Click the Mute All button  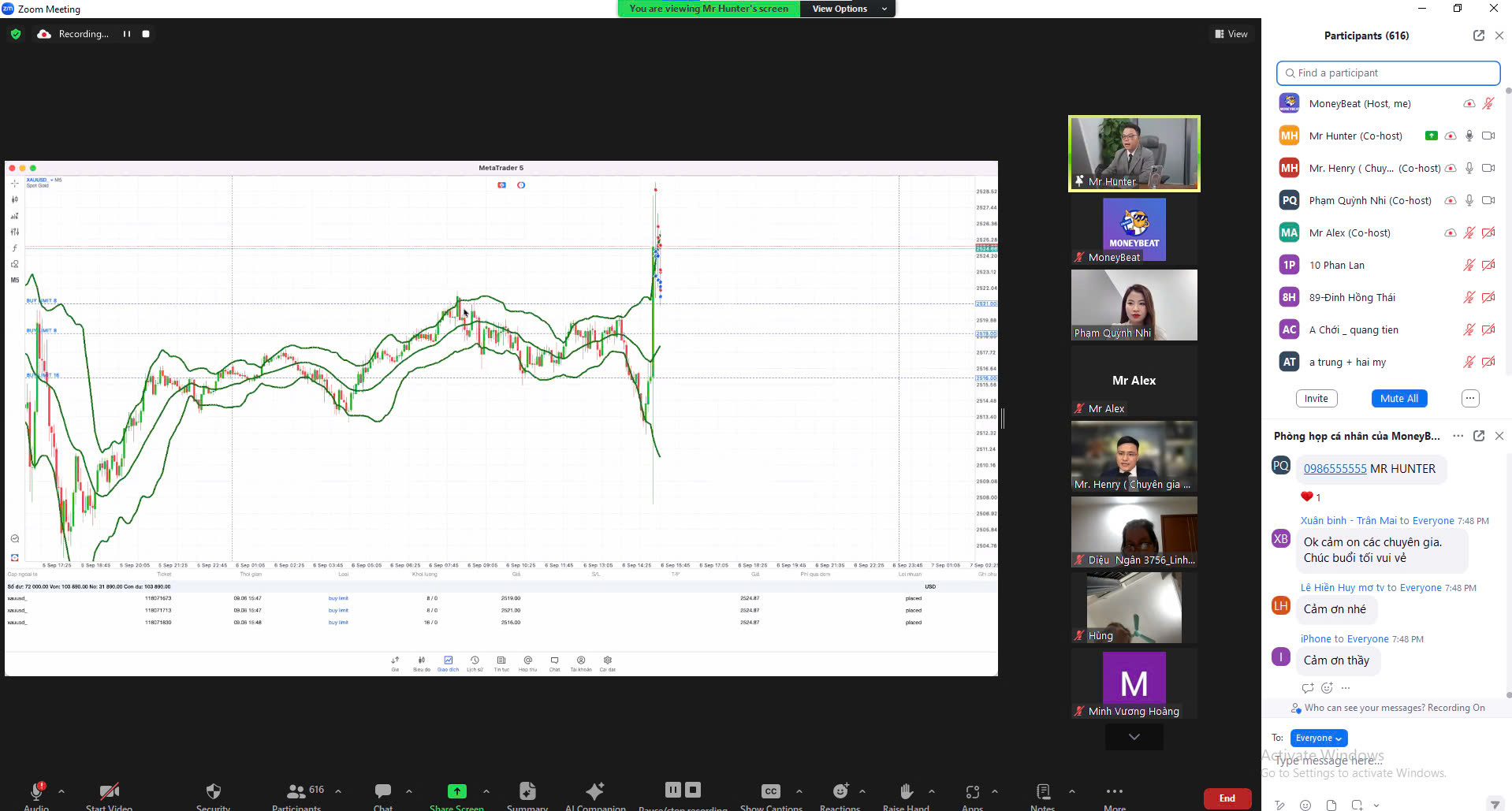[1398, 399]
